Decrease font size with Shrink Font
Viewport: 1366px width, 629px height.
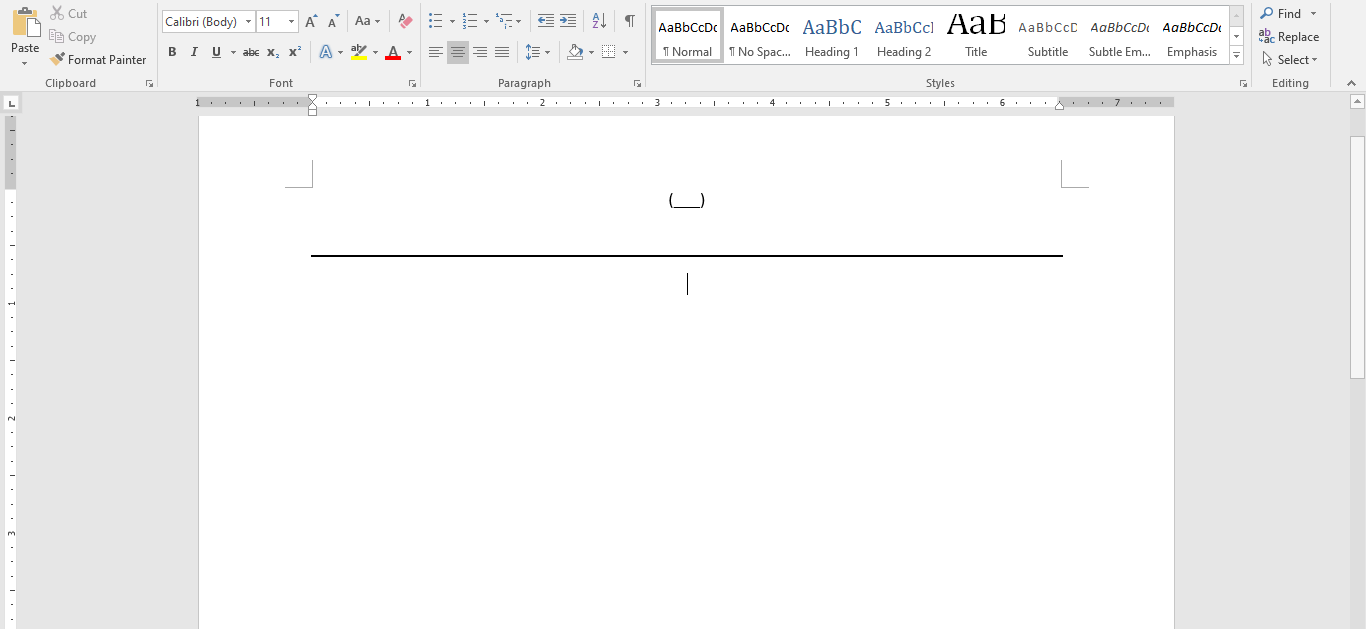click(334, 21)
